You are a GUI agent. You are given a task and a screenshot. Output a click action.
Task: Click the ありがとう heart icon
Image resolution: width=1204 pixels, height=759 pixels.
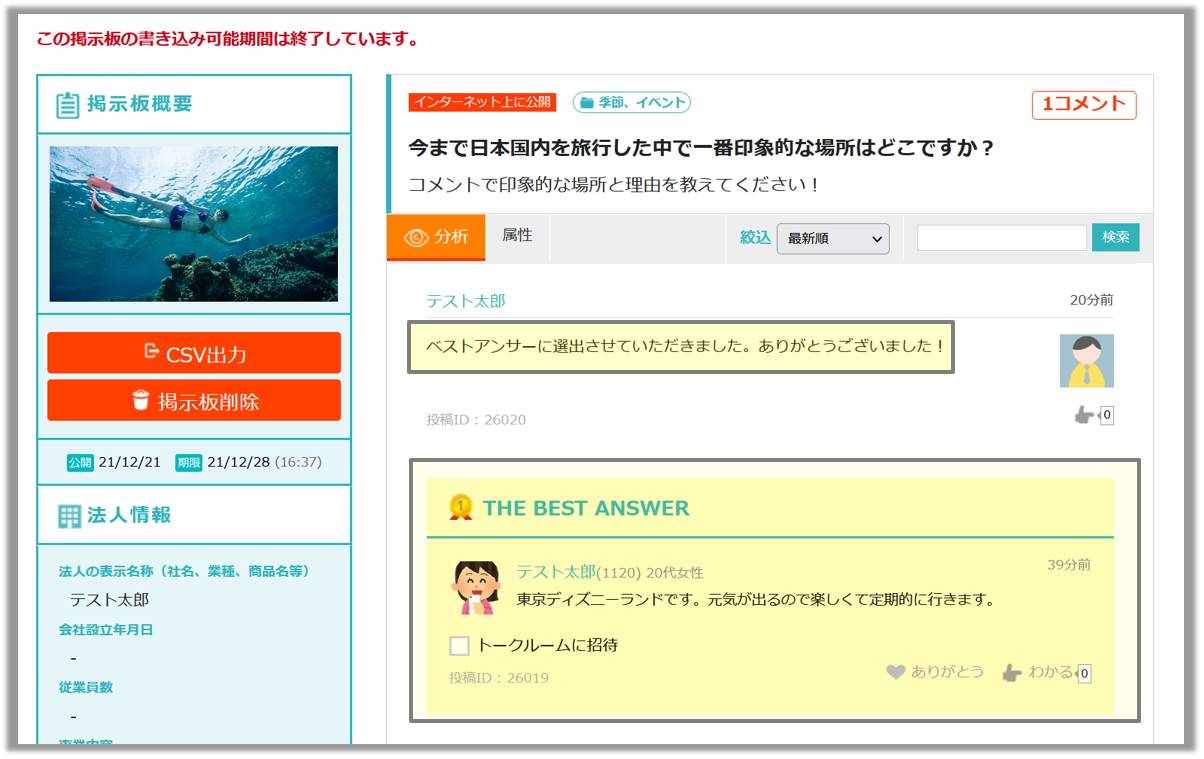tap(896, 672)
